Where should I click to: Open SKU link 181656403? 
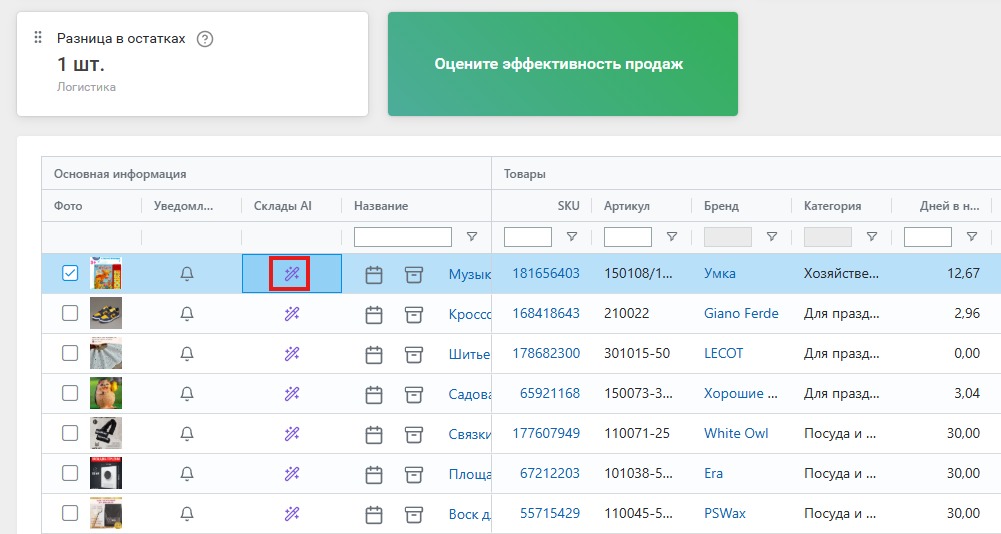pos(546,273)
